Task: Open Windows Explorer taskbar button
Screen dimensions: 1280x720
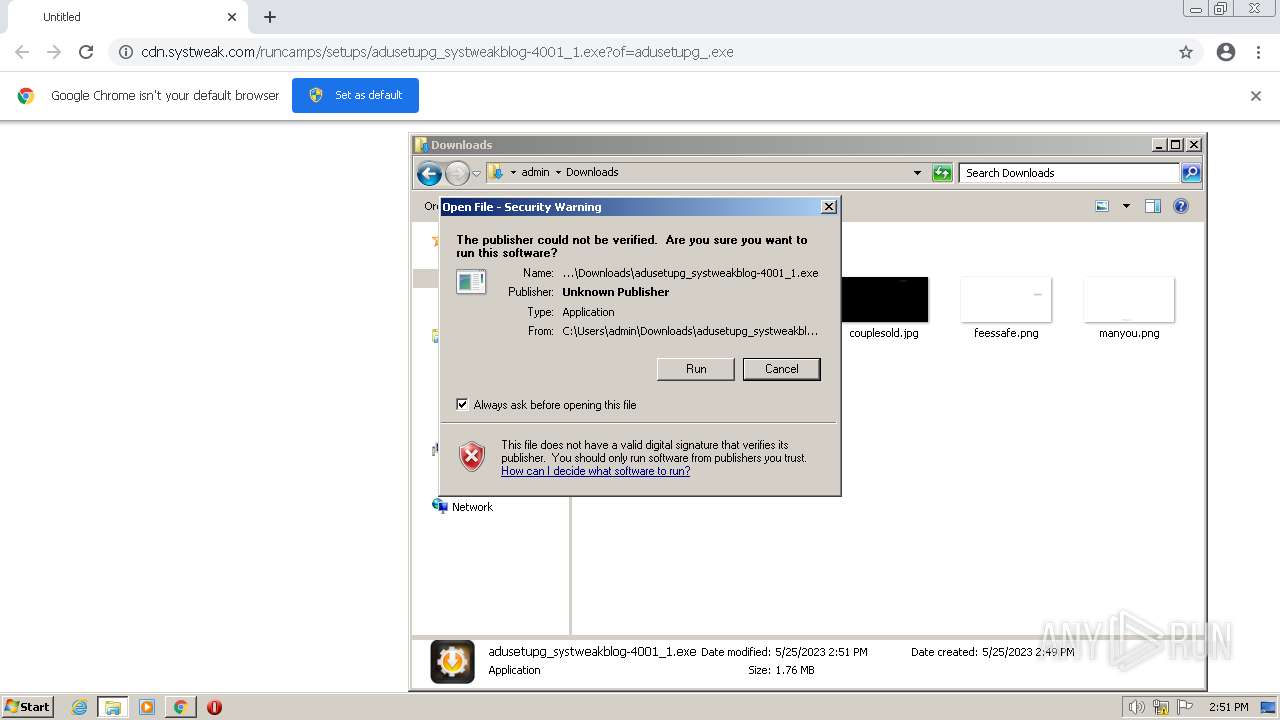Action: (x=113, y=707)
